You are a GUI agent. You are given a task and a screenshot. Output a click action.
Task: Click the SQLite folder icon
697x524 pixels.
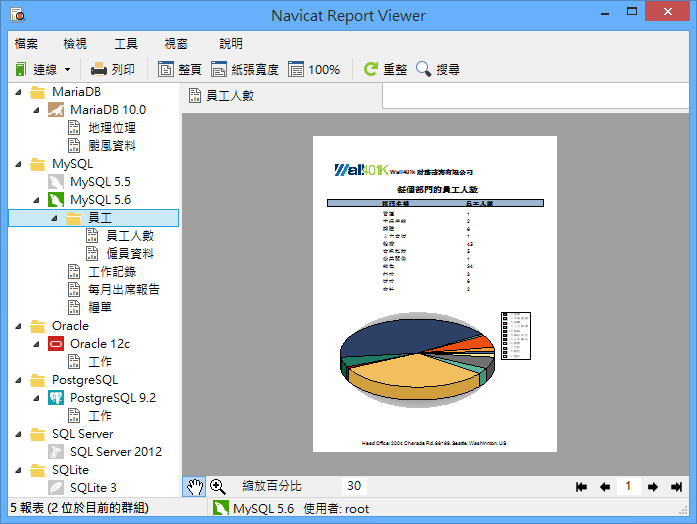[x=38, y=470]
